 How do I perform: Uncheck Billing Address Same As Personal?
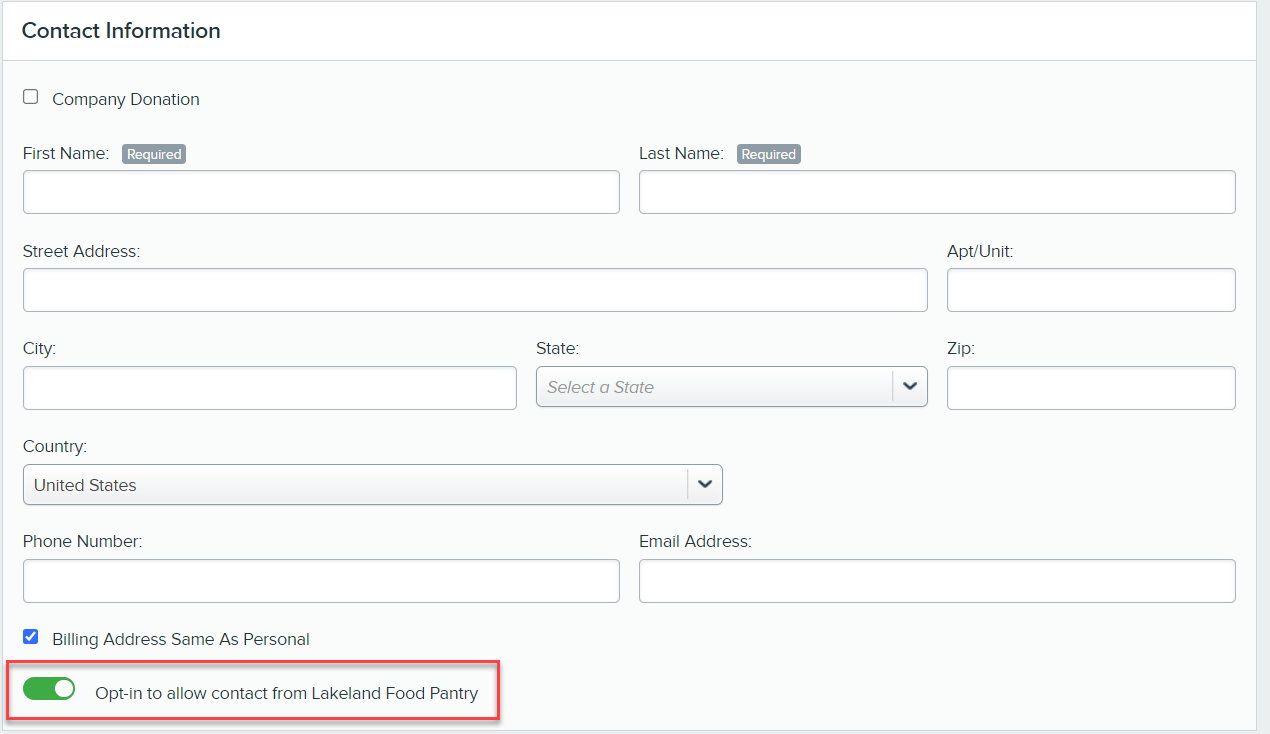pos(31,636)
